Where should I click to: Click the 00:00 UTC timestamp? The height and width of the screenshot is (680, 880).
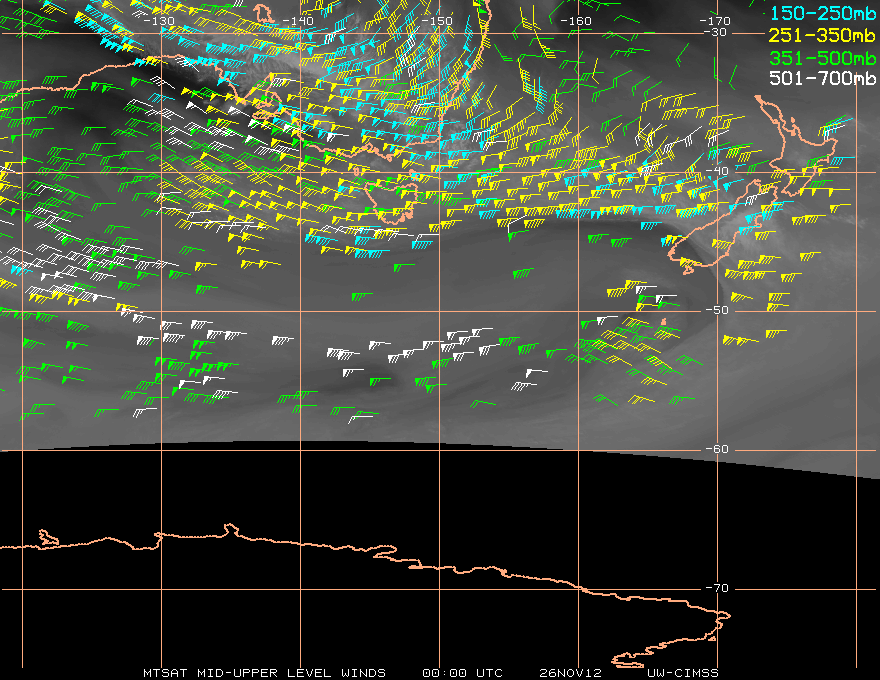point(462,673)
